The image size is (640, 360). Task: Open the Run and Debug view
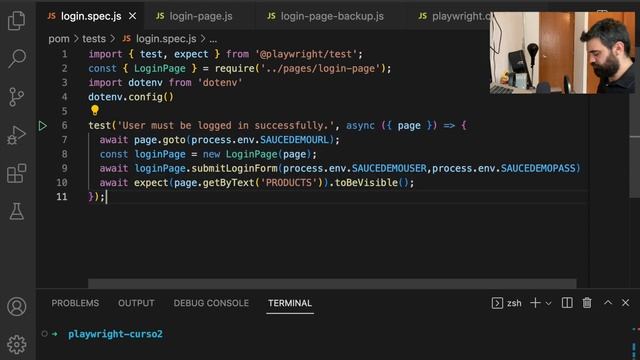coord(17,135)
